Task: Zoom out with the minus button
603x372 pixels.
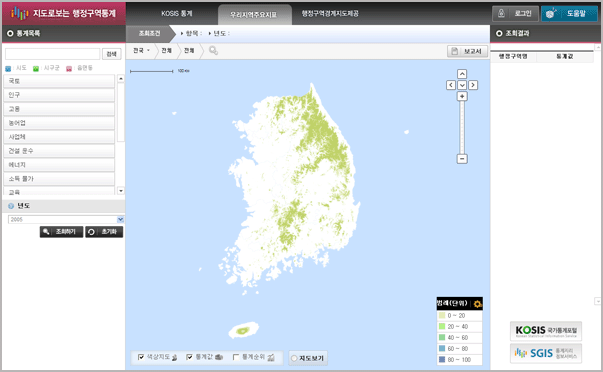Action: pos(462,158)
